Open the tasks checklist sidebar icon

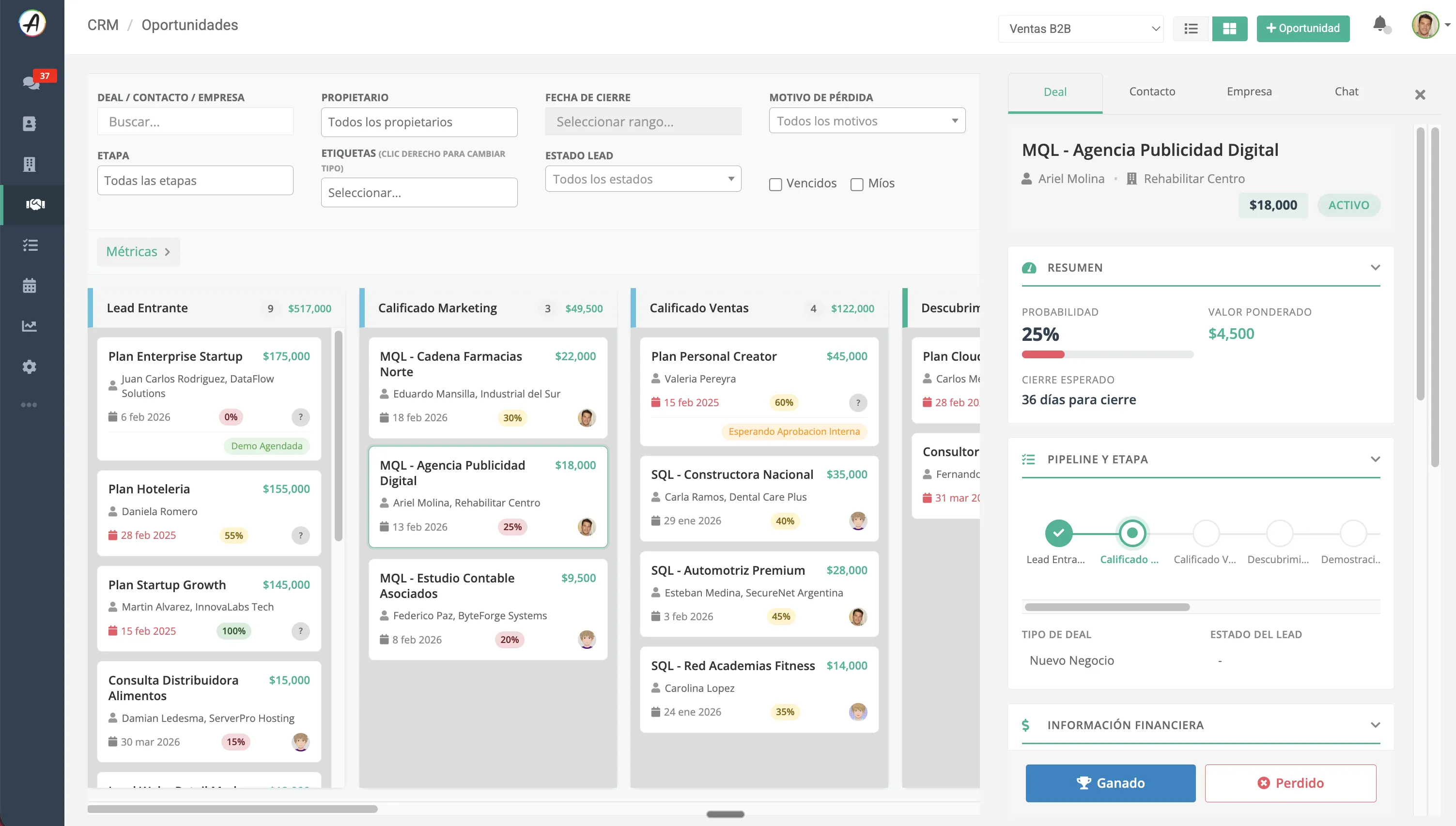point(30,245)
